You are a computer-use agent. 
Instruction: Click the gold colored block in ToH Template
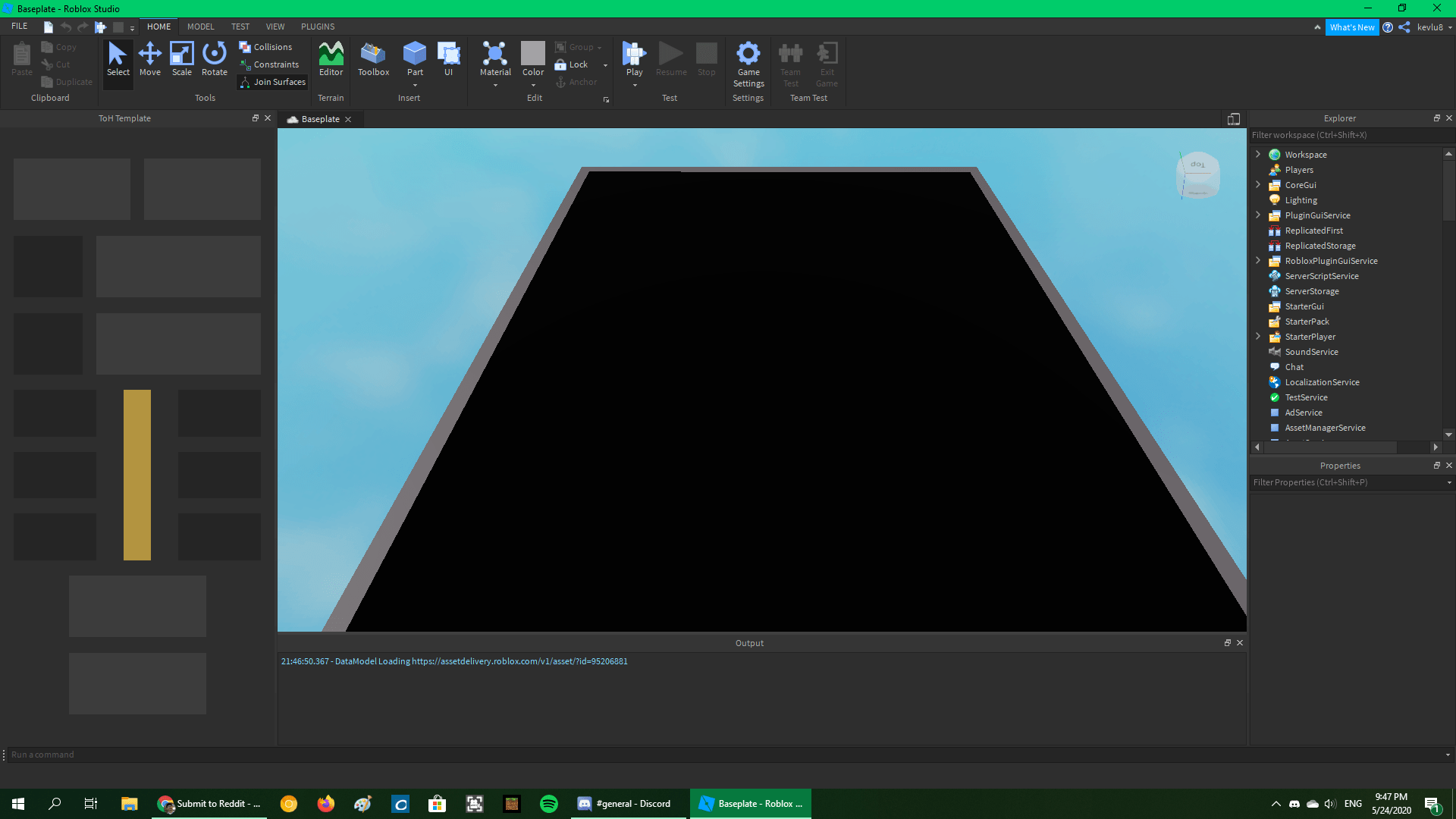(137, 475)
